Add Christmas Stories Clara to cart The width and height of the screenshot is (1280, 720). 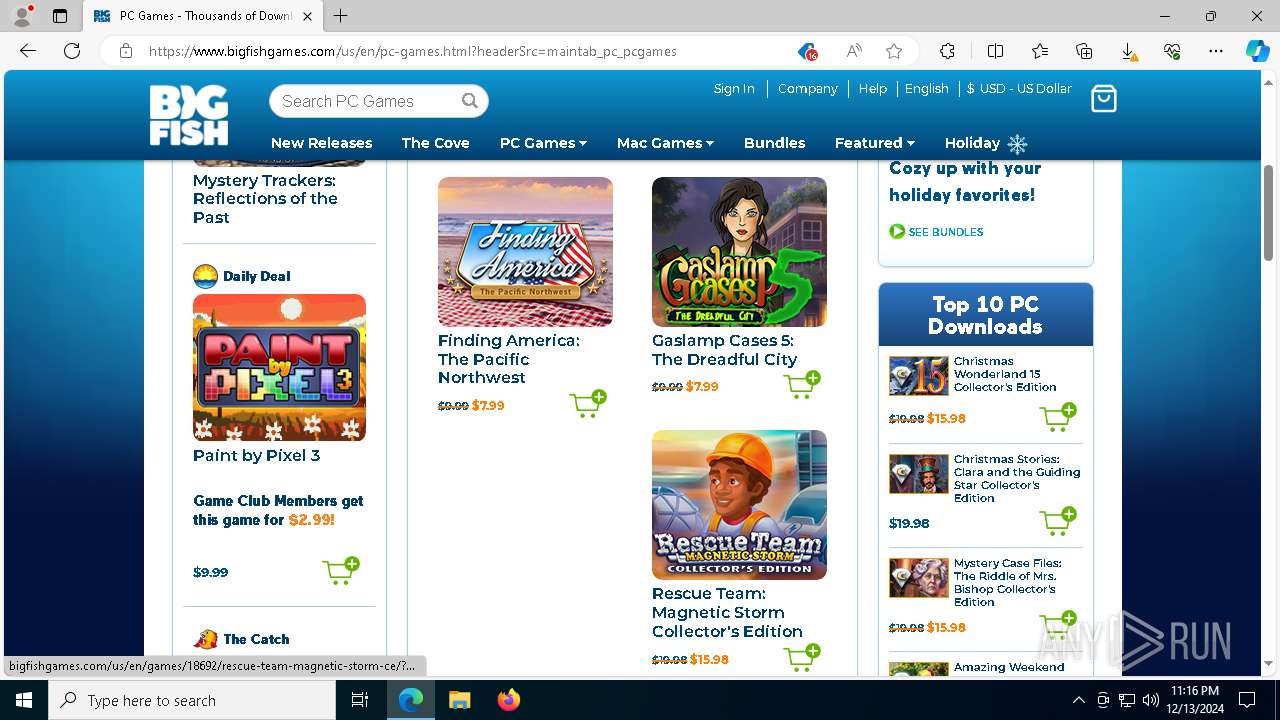tap(1058, 521)
